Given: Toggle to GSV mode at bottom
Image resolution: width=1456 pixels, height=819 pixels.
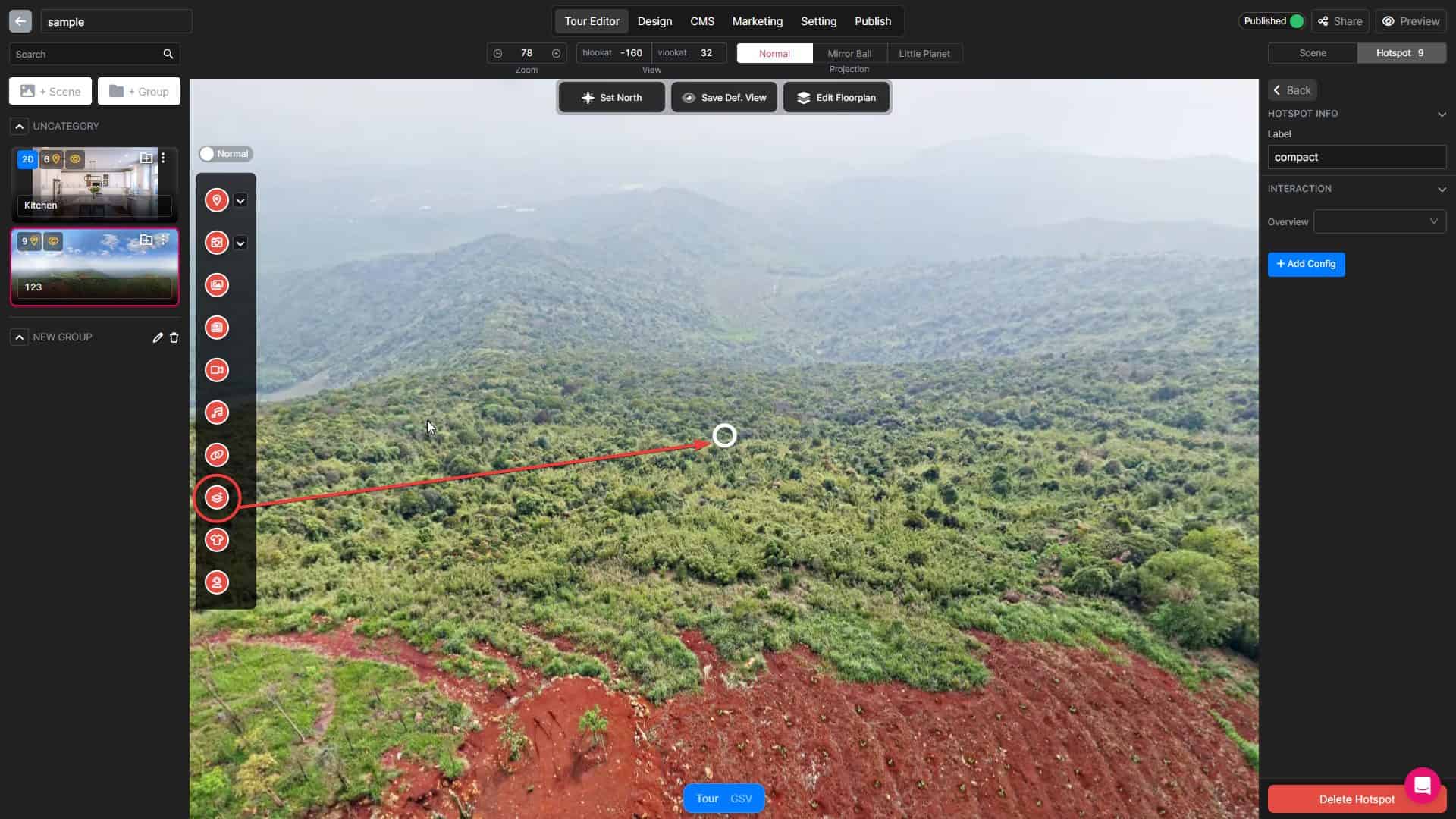Looking at the screenshot, I should [741, 799].
